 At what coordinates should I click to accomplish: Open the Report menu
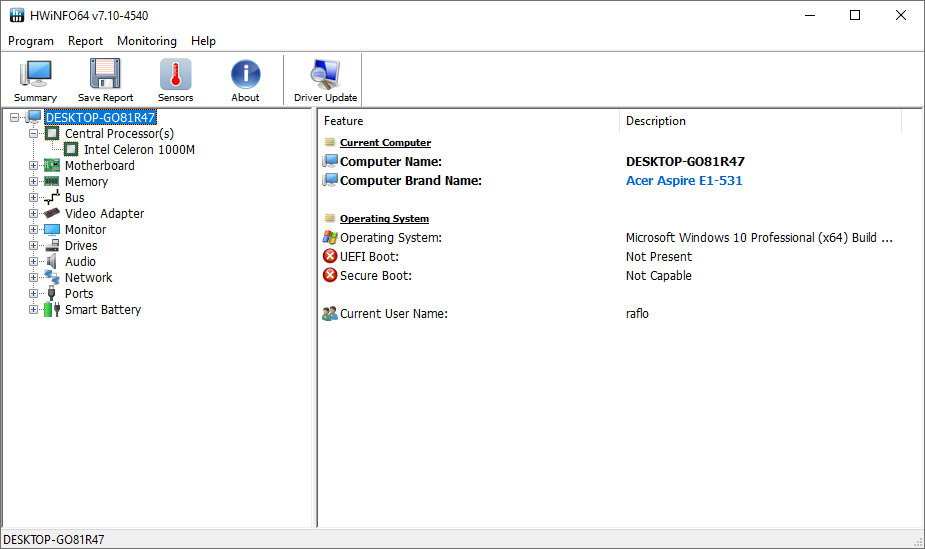click(x=85, y=41)
